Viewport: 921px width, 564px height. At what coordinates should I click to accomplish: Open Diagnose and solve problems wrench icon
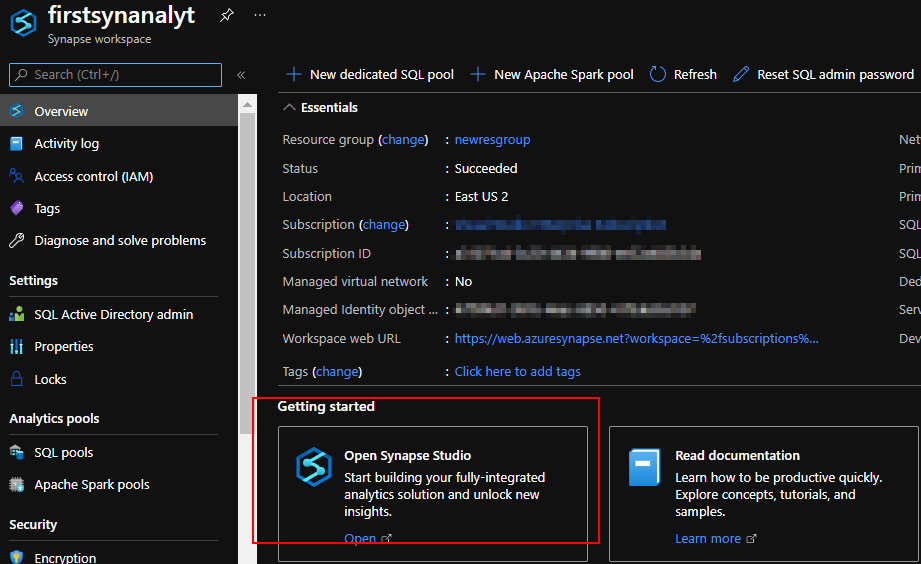point(16,240)
